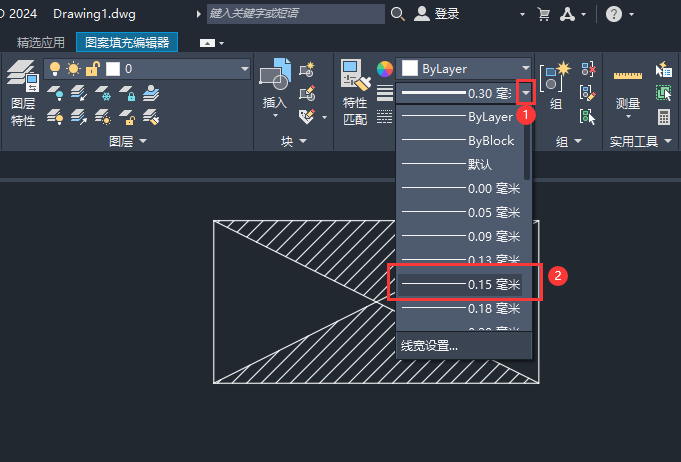Click the object color wheel icon
681x462 pixels.
point(385,69)
